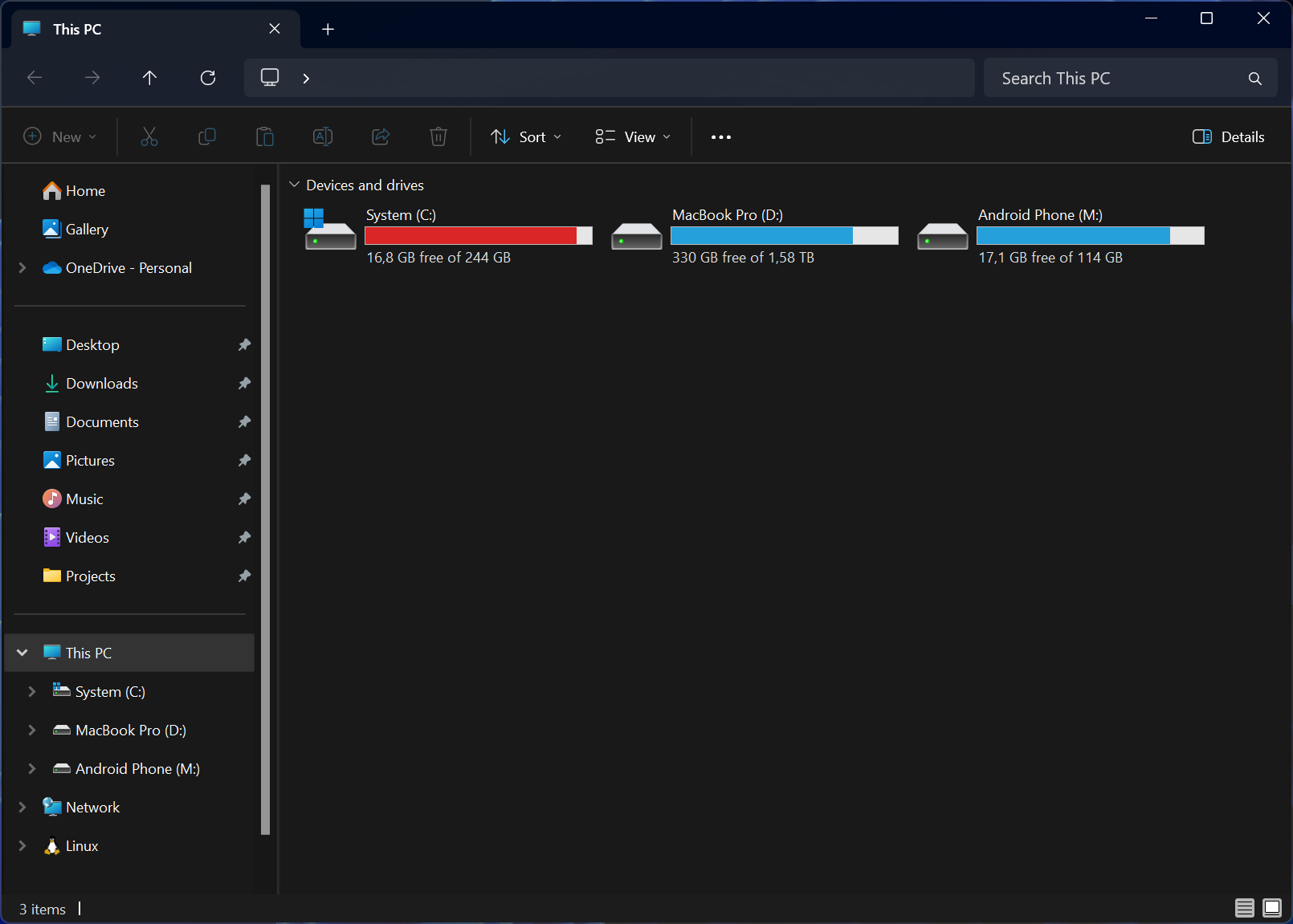
Task: Expand OneDrive - Personal tree node
Action: 22,267
